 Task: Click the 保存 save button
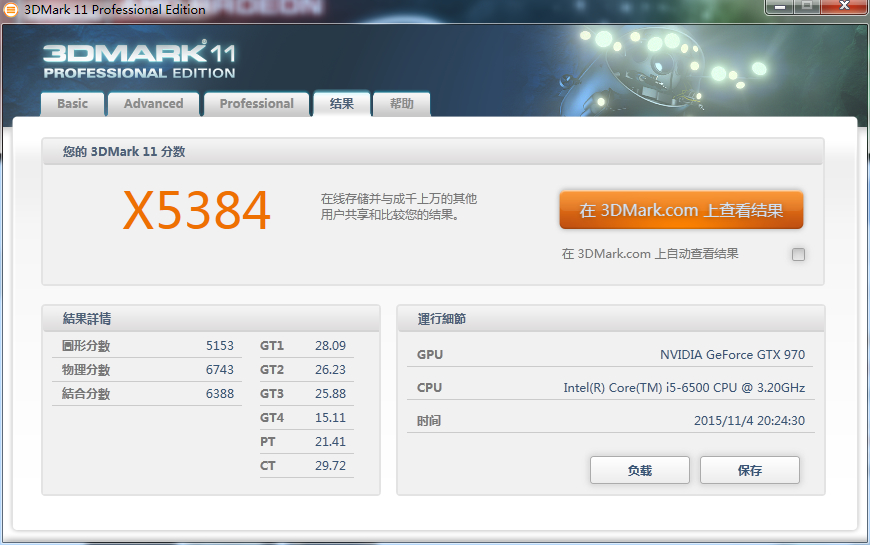750,470
